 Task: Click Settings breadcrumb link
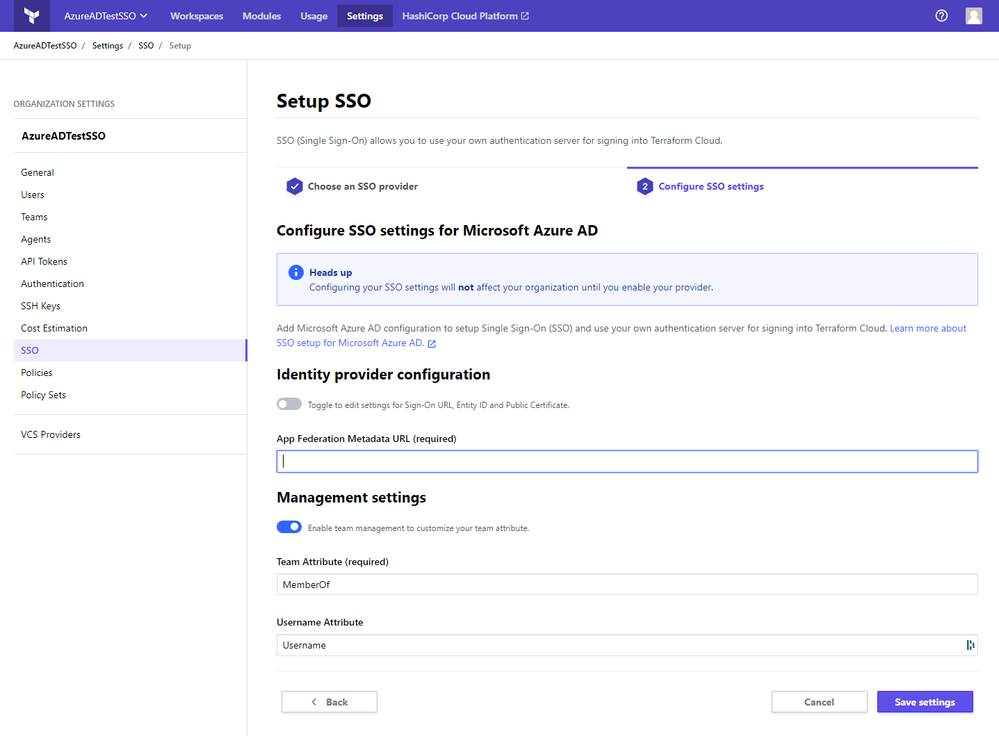pos(108,46)
